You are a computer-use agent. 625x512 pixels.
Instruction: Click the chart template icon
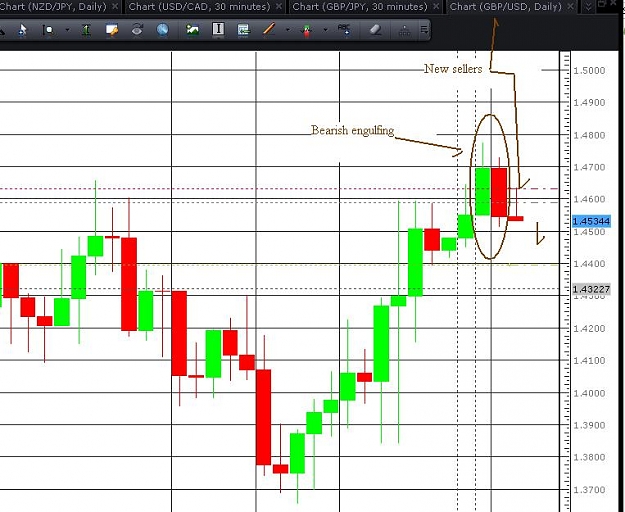243,30
